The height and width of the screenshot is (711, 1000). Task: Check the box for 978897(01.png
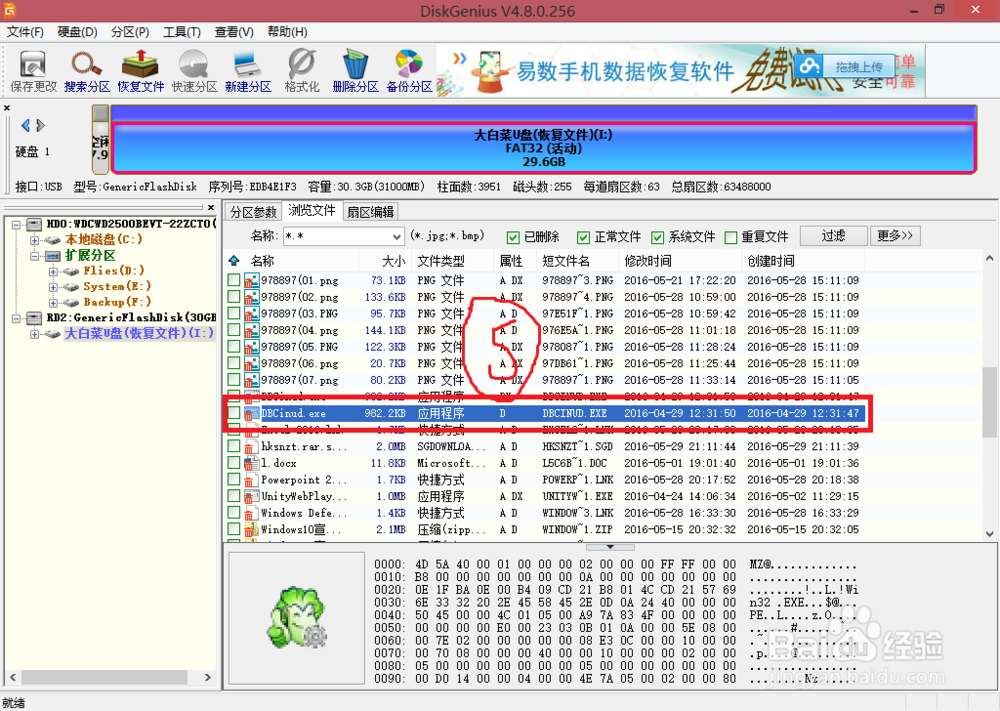(x=234, y=280)
